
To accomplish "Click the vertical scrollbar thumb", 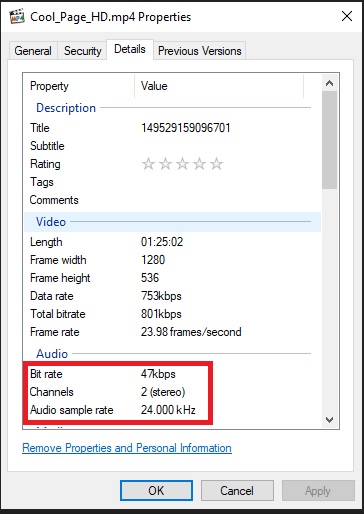I will point(329,140).
